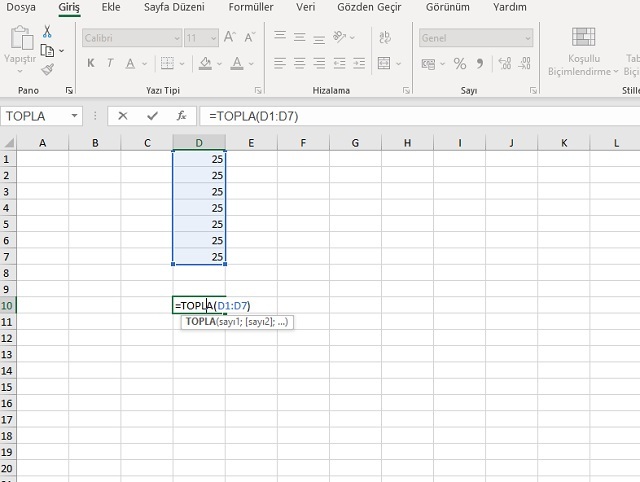Click the merge and center icon
Screen dimensions: 640x482
click(384, 63)
